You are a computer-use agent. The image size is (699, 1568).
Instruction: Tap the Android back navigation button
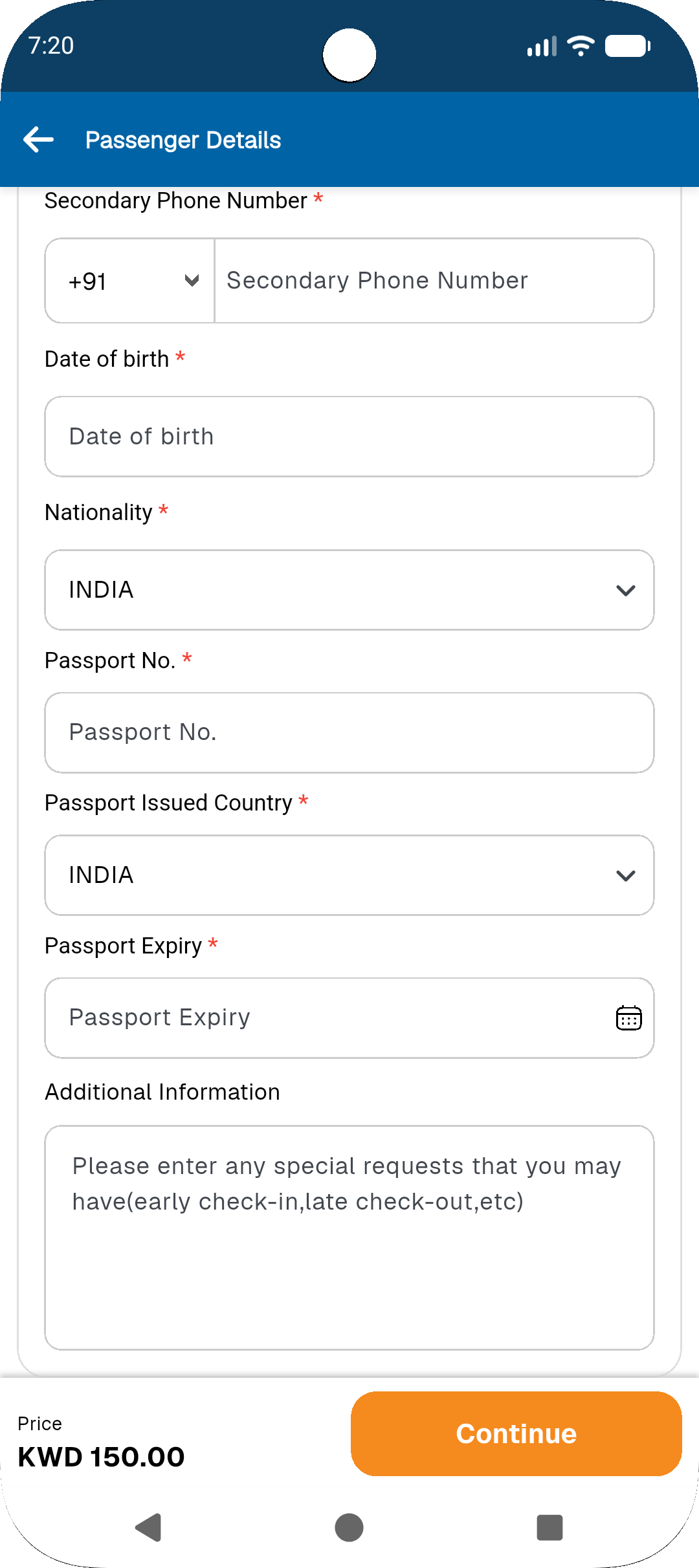click(x=149, y=1527)
